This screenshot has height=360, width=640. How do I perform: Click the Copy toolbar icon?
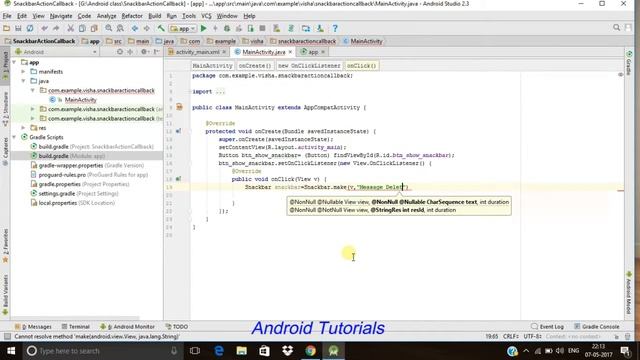82,28
